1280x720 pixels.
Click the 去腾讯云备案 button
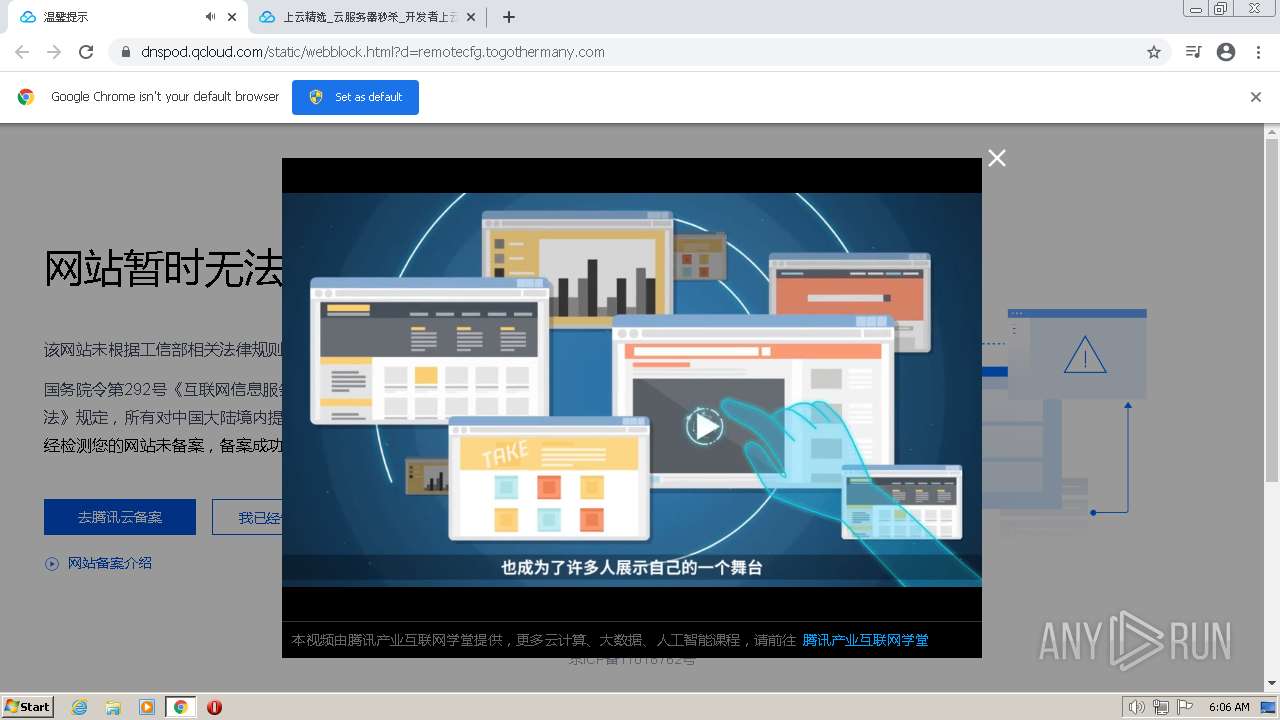pyautogui.click(x=120, y=517)
